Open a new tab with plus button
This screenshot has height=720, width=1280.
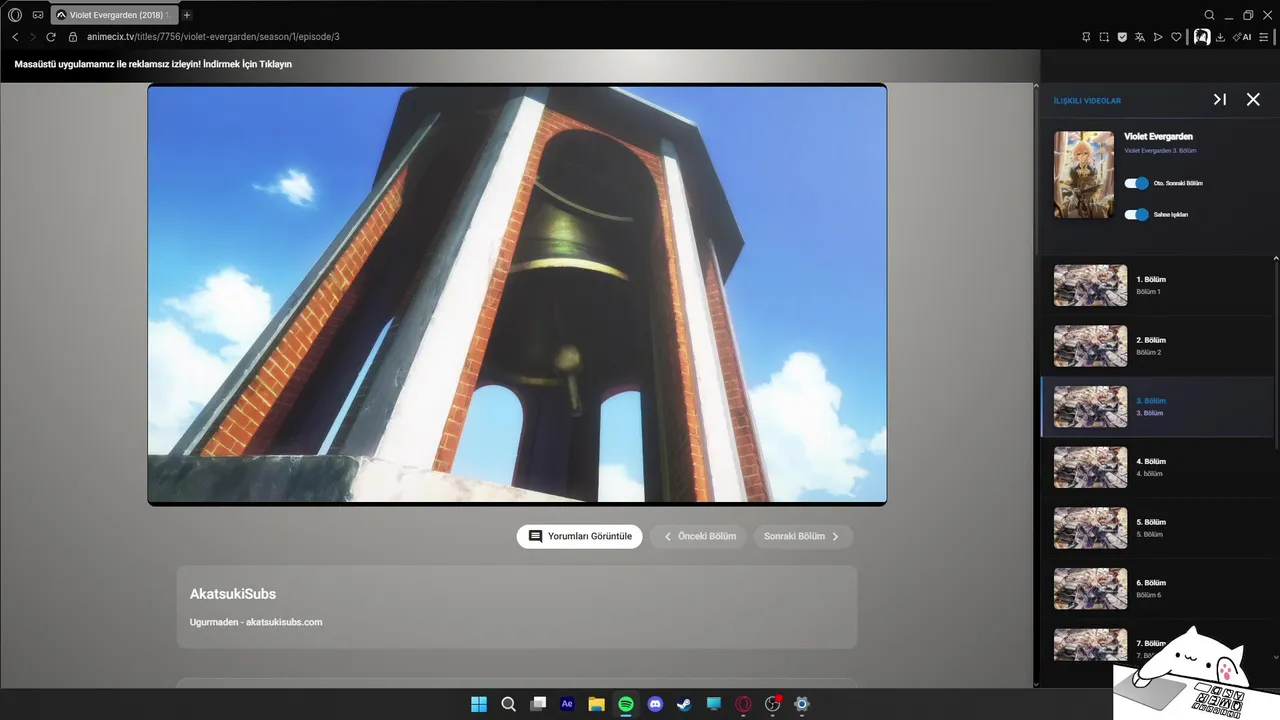click(187, 15)
